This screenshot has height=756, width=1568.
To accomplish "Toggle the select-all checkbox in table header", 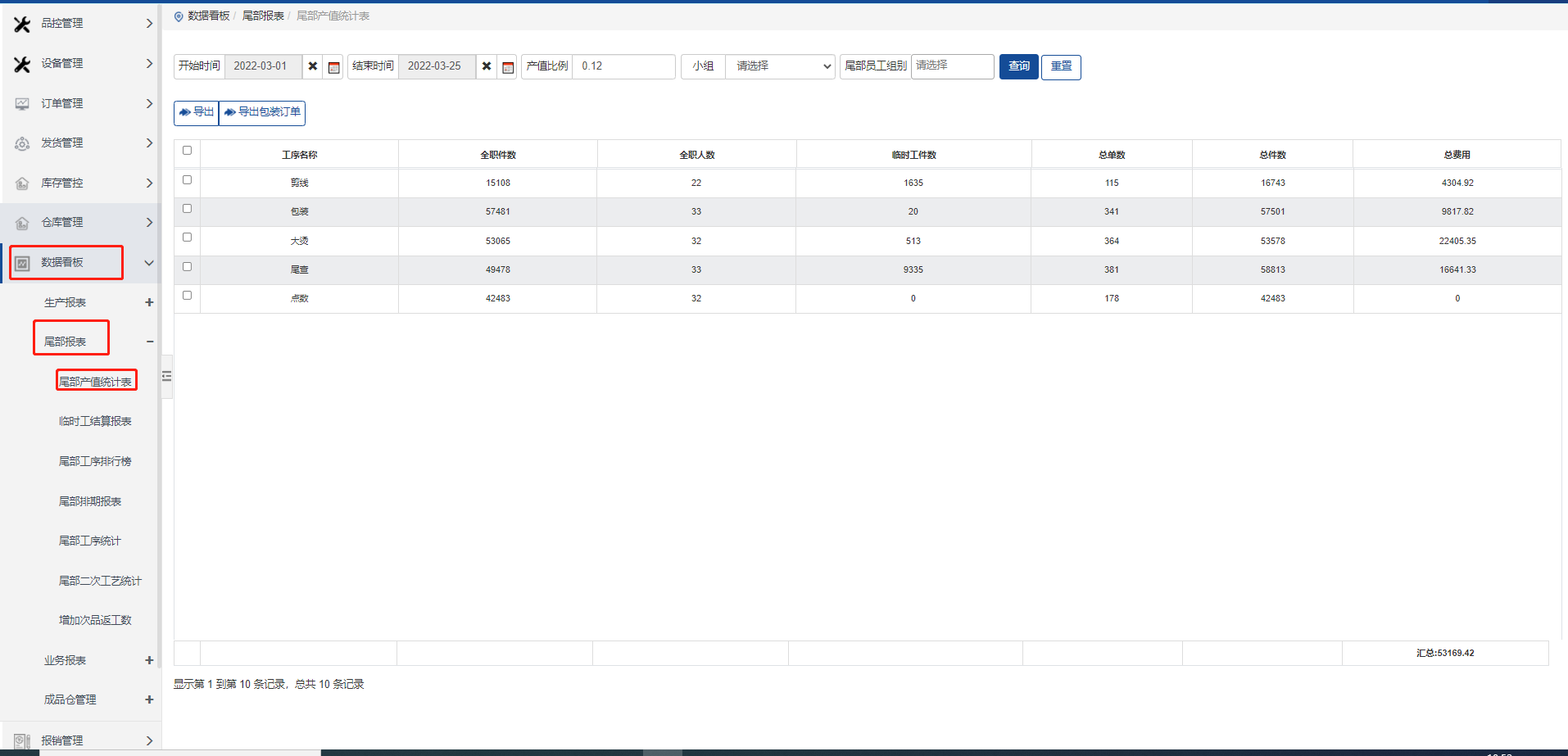I will (x=187, y=151).
